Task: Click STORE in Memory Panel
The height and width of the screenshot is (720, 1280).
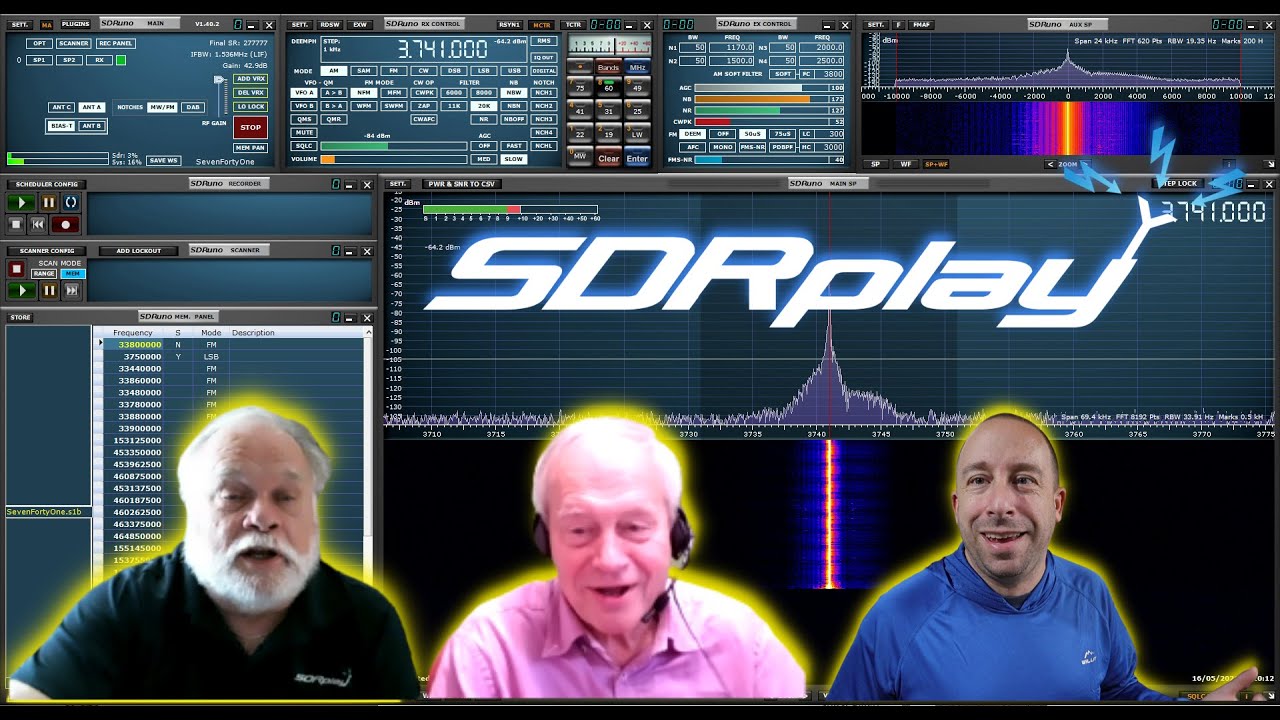Action: 20,317
